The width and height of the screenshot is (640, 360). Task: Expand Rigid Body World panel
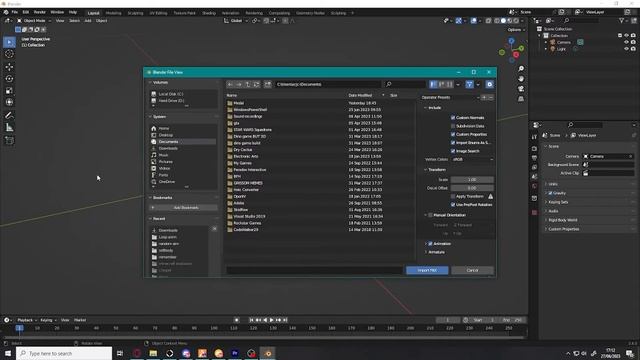pos(561,220)
